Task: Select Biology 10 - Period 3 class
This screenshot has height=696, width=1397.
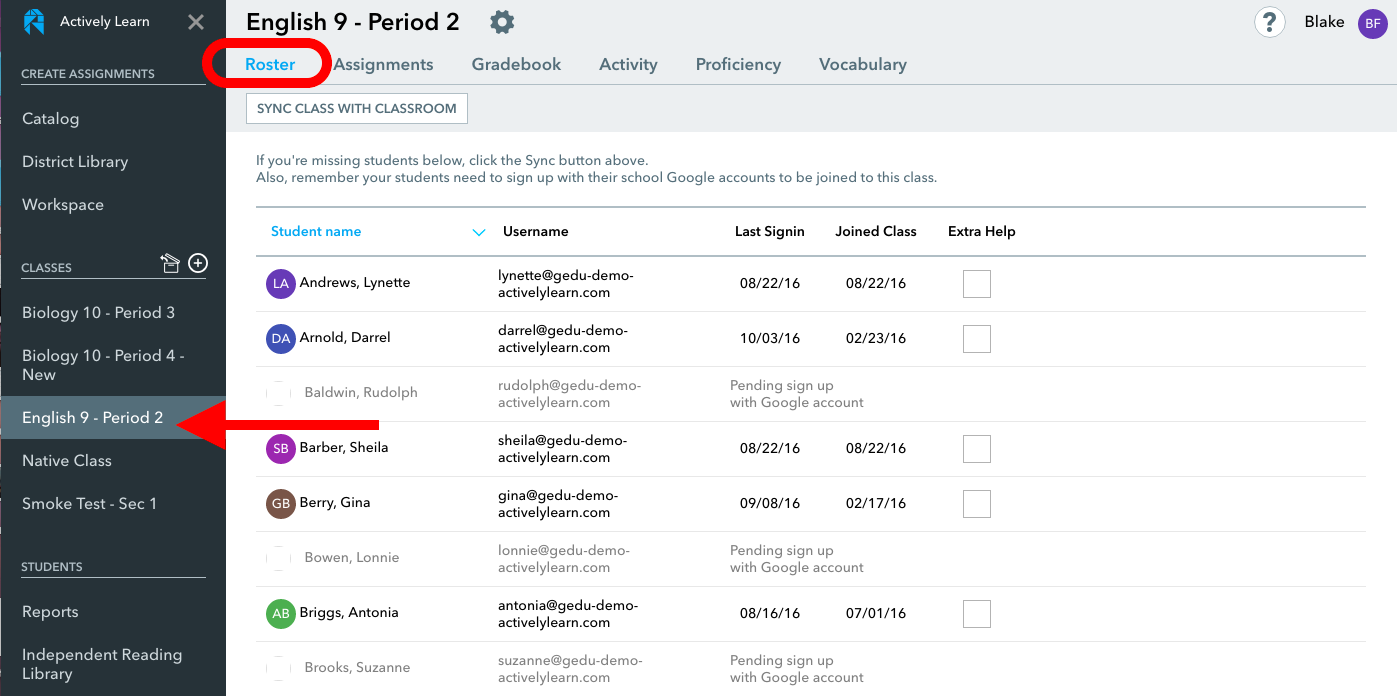Action: click(99, 312)
